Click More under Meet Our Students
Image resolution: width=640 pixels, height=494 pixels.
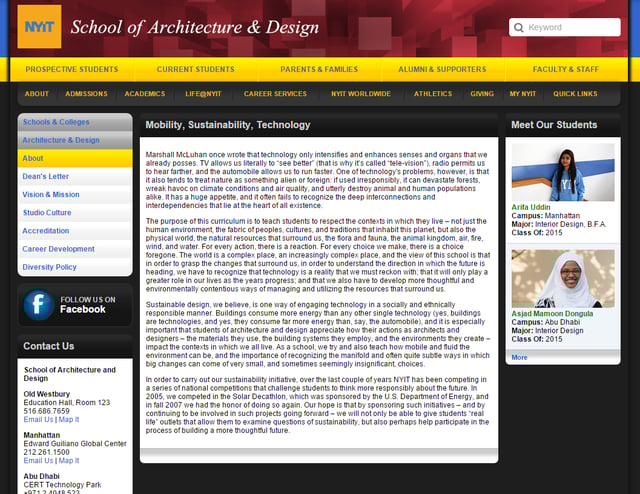click(519, 357)
